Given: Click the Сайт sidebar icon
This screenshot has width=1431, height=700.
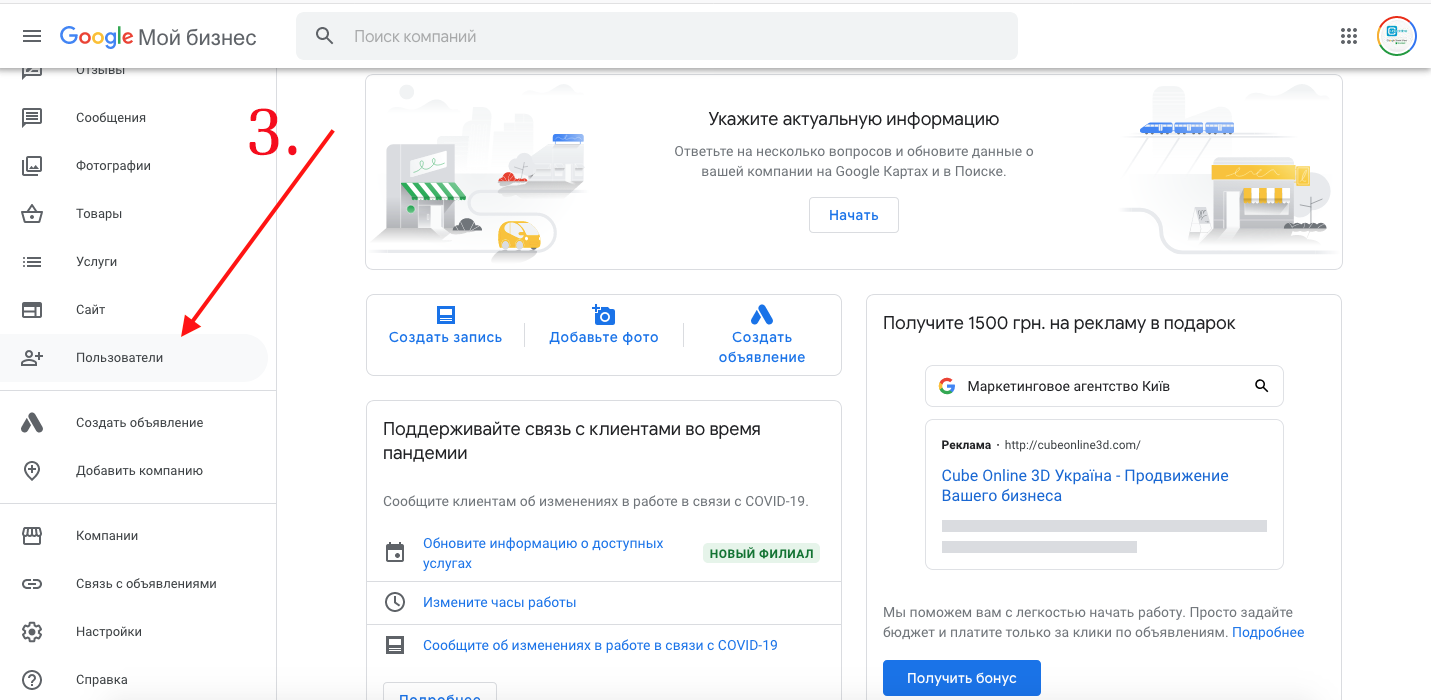Looking at the screenshot, I should 32,310.
